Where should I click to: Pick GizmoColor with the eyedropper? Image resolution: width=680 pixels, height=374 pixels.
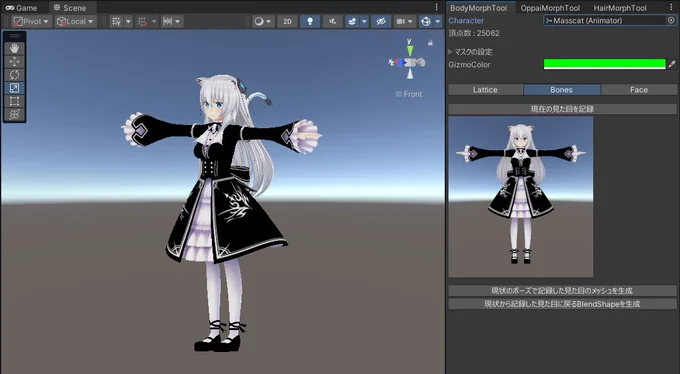(672, 64)
